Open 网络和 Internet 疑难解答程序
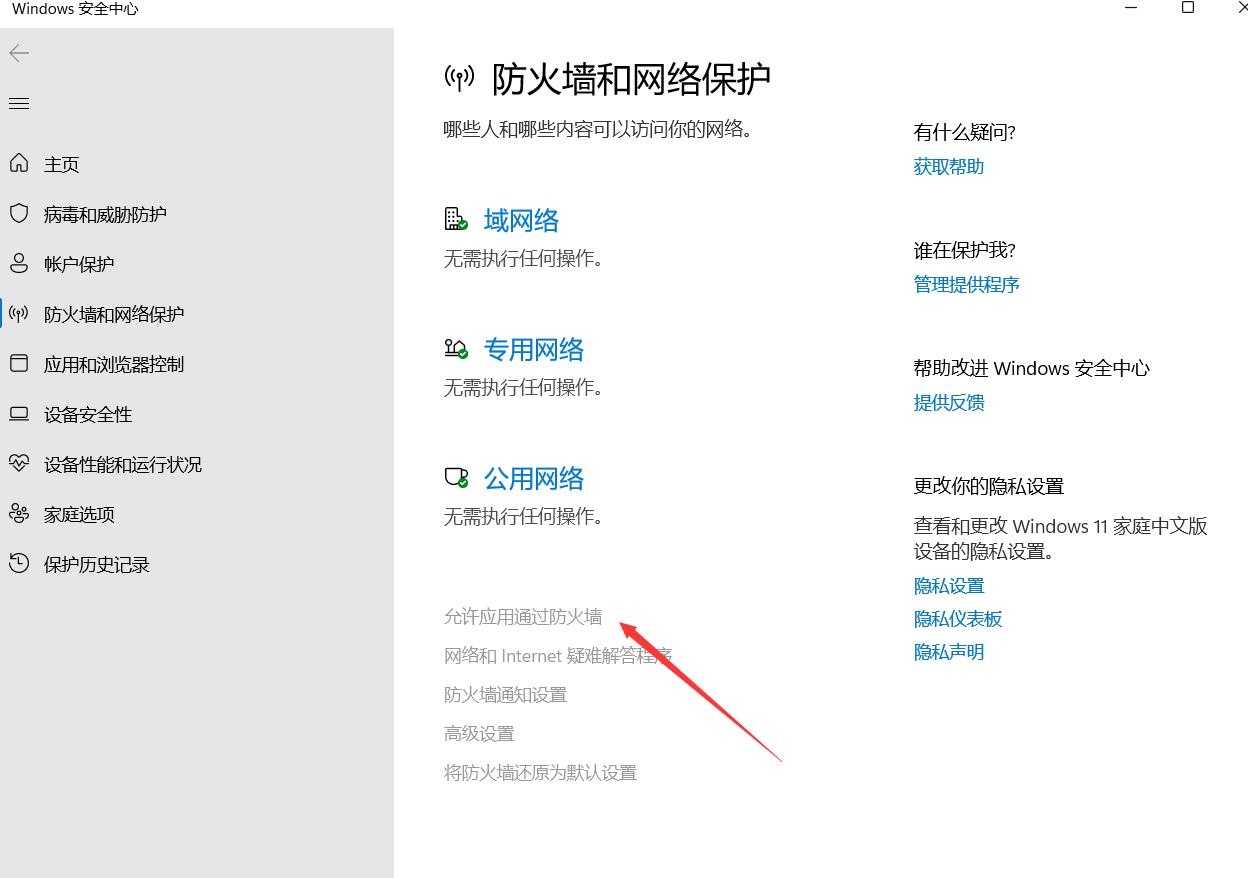This screenshot has width=1248, height=878. point(558,655)
